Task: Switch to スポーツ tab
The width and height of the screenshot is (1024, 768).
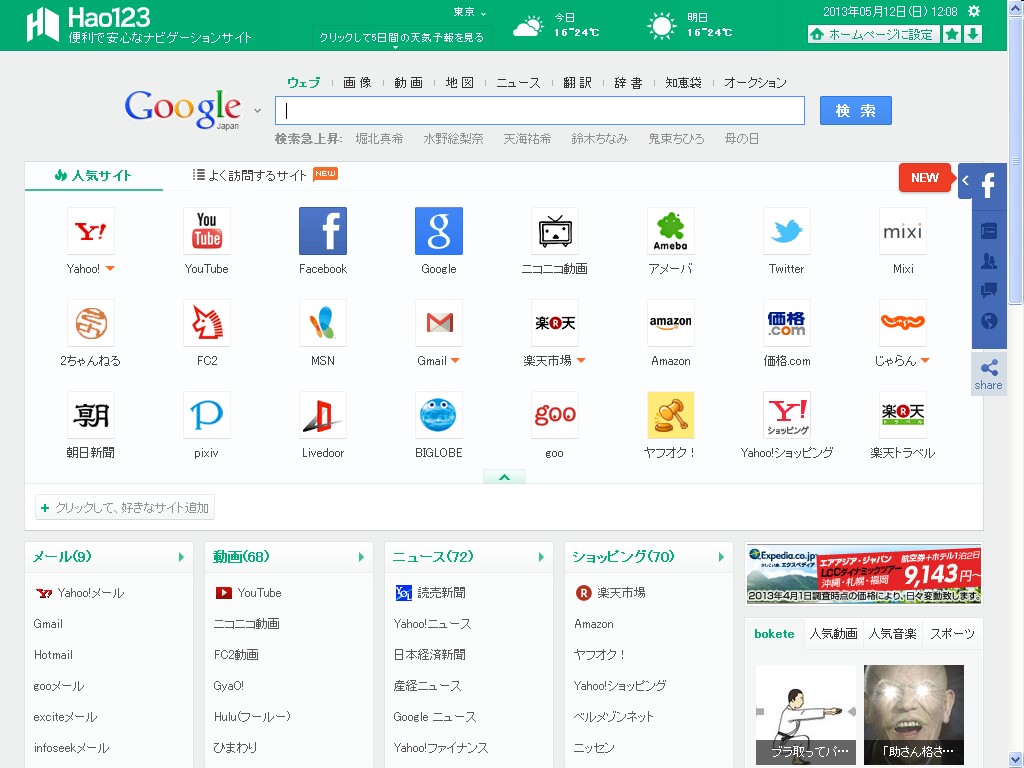Action: point(952,633)
